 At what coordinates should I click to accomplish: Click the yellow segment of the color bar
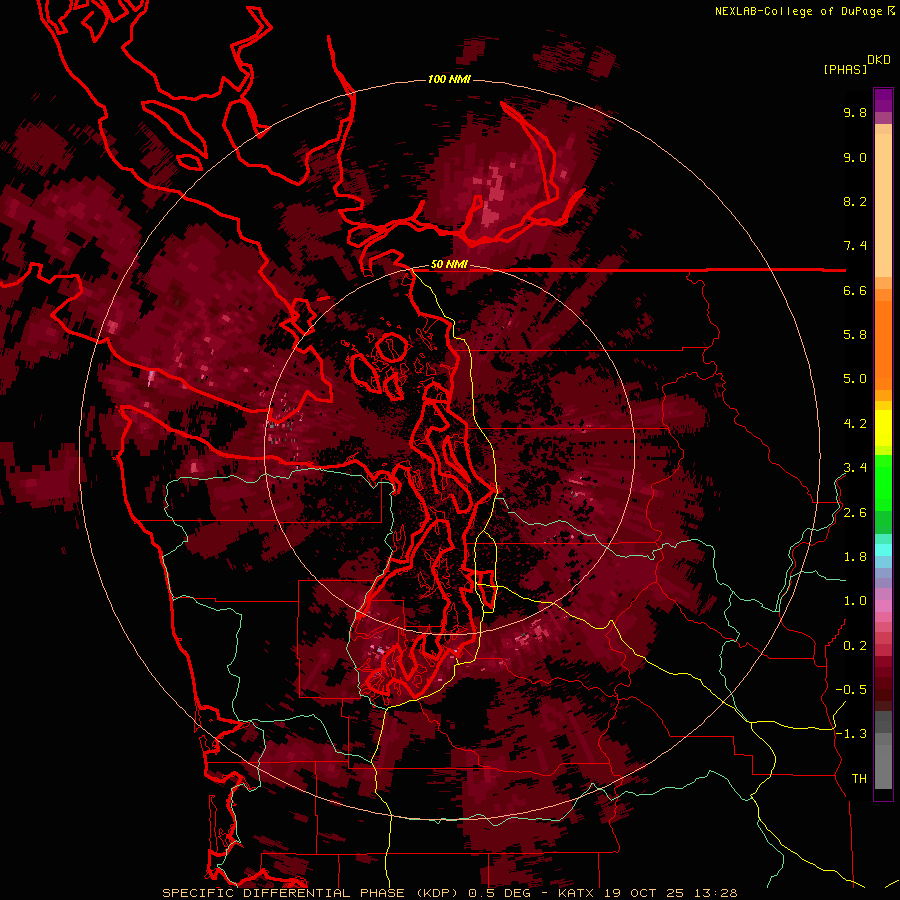[883, 428]
